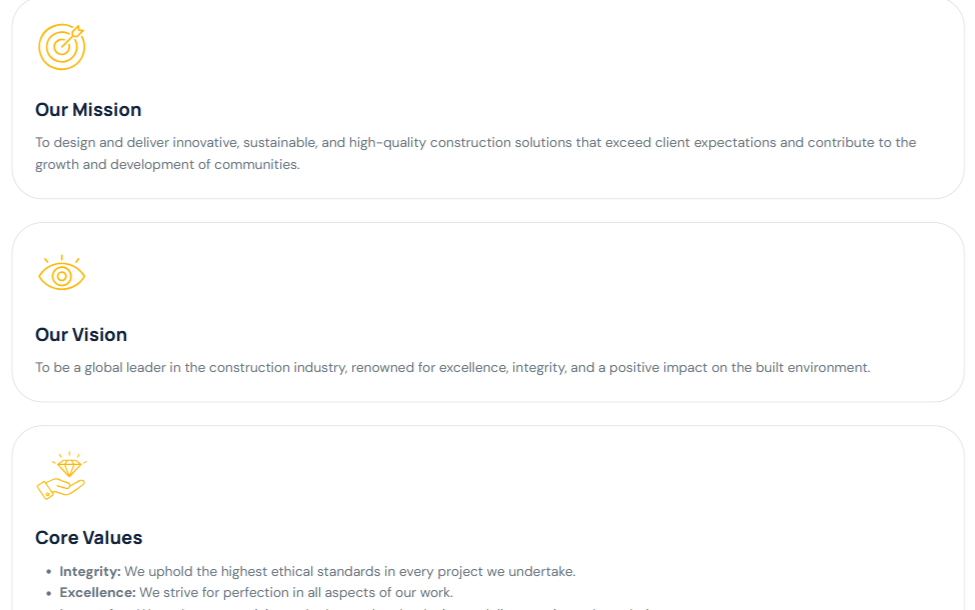
Task: Click the bold "Excellence:" label
Action: coord(97,593)
